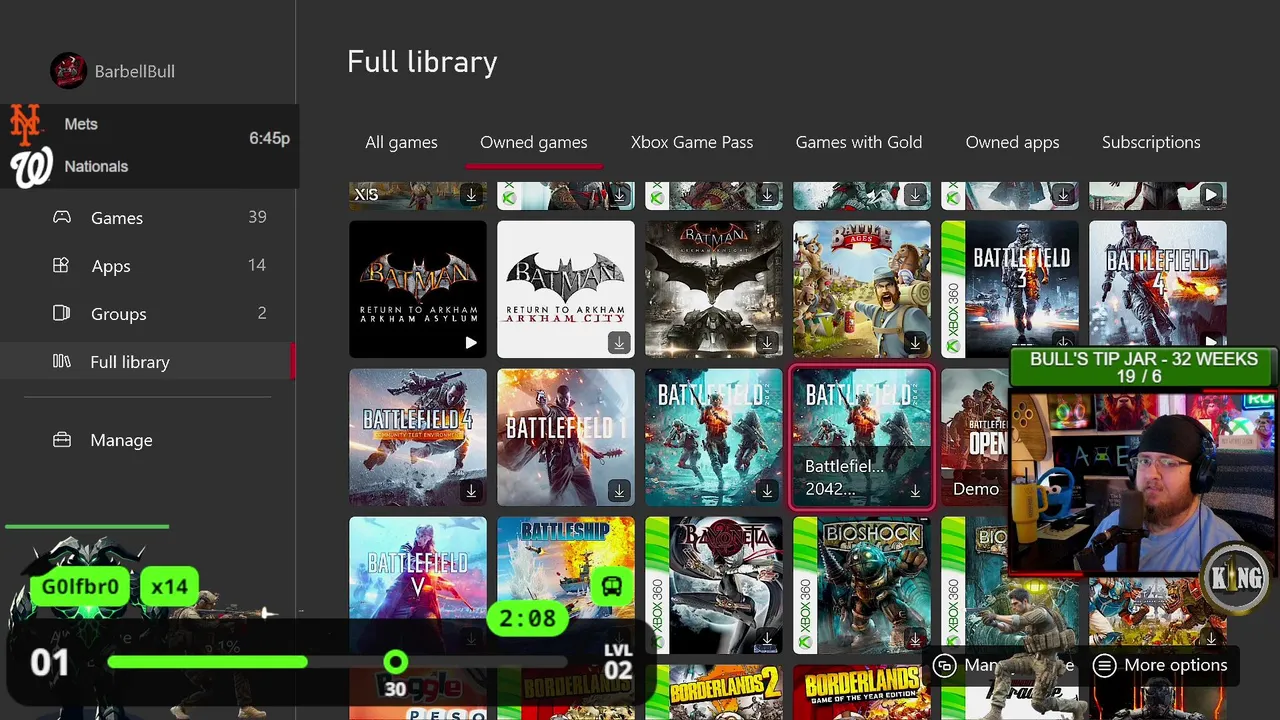Click the Full library books icon
The image size is (1280, 720).
click(62, 361)
